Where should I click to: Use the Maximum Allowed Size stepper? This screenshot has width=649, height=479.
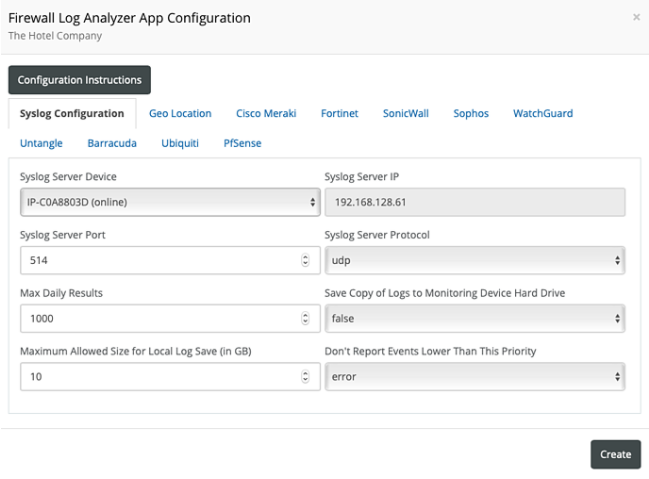[x=305, y=377]
